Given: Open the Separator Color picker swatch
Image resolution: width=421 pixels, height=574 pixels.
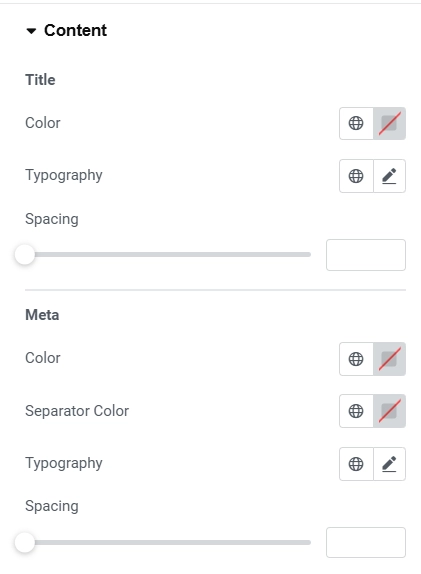Looking at the screenshot, I should [x=390, y=411].
